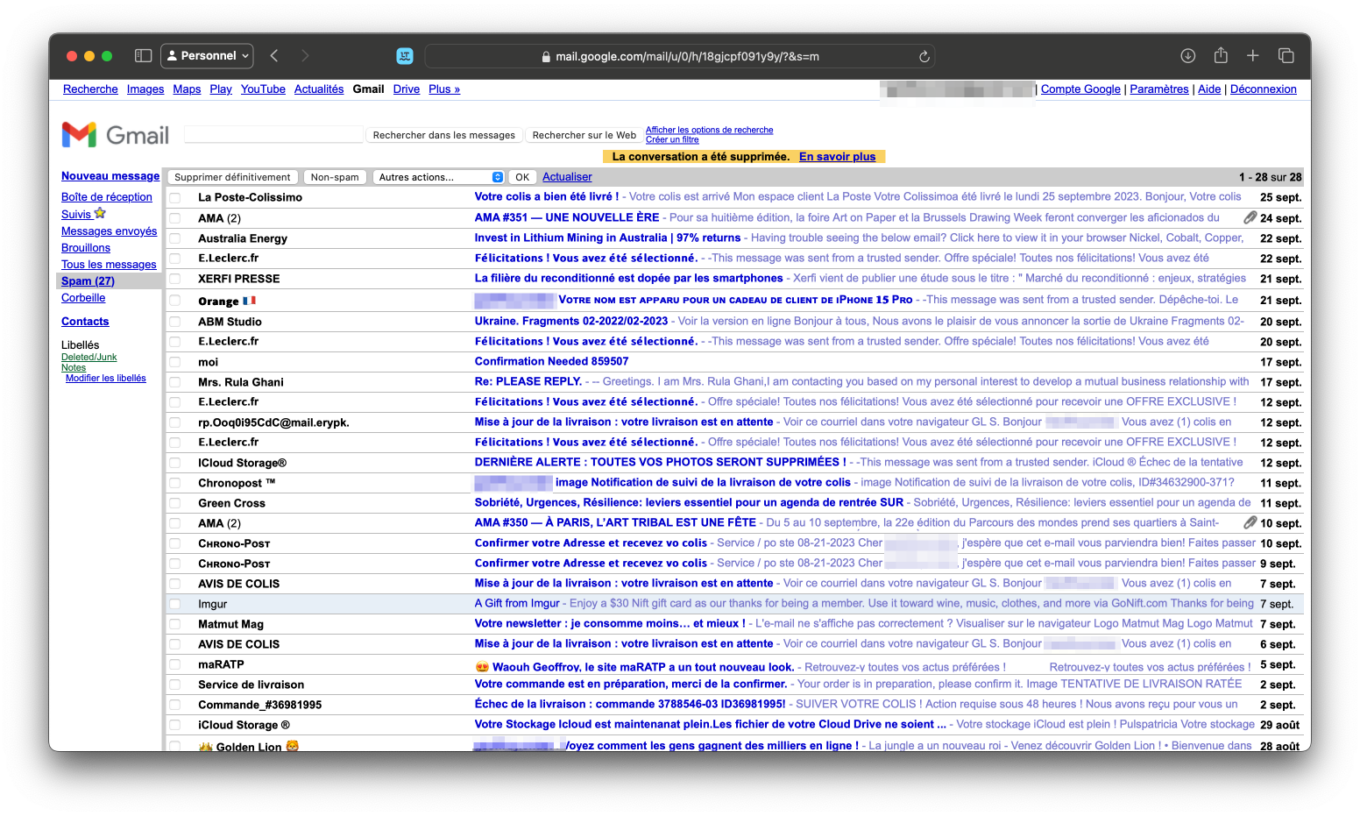Click the star icon beside Suivis
Screen dimensions: 1360x816
[100, 213]
